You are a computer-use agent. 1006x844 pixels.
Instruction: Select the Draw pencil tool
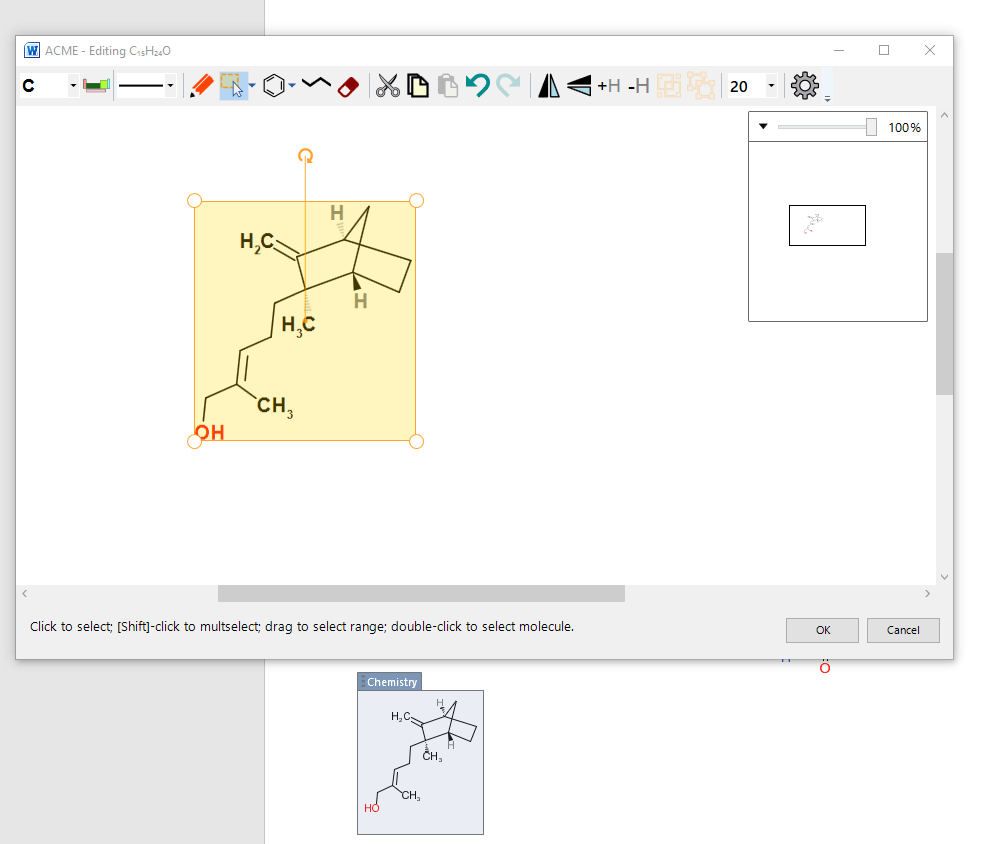click(x=201, y=86)
